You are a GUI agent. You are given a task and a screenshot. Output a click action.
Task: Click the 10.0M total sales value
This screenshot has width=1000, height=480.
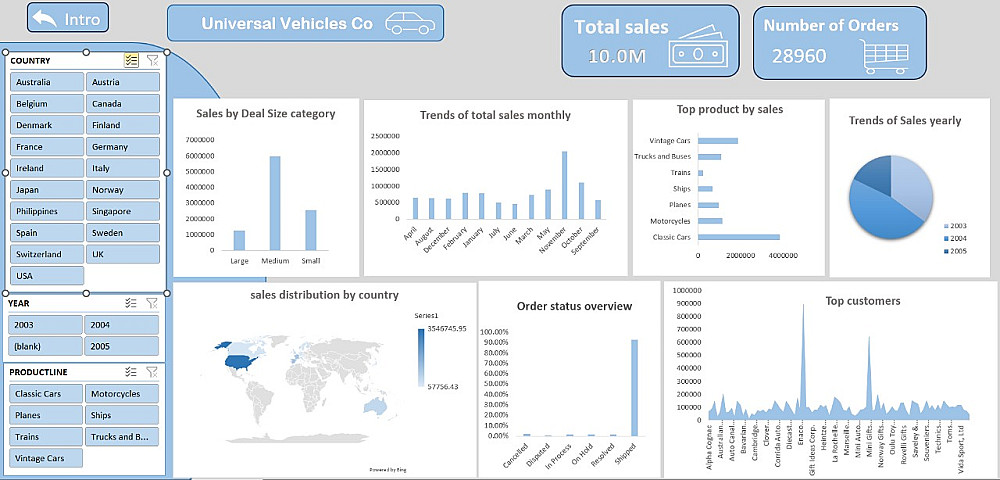[617, 55]
